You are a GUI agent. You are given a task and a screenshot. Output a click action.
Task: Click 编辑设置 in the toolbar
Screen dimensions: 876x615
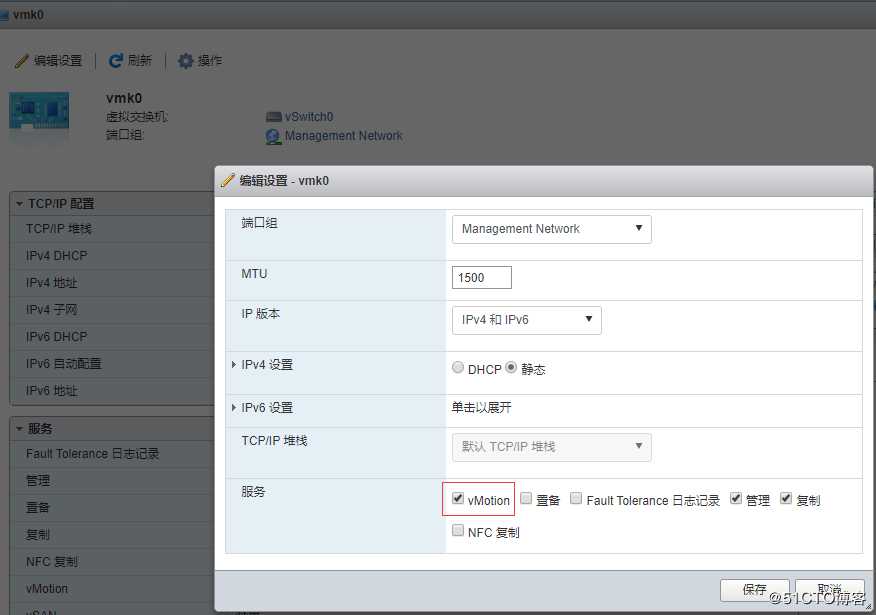click(58, 60)
